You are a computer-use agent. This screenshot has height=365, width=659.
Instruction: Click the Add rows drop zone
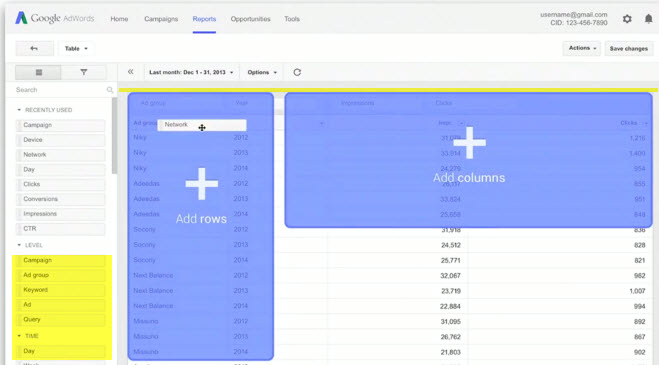(201, 226)
